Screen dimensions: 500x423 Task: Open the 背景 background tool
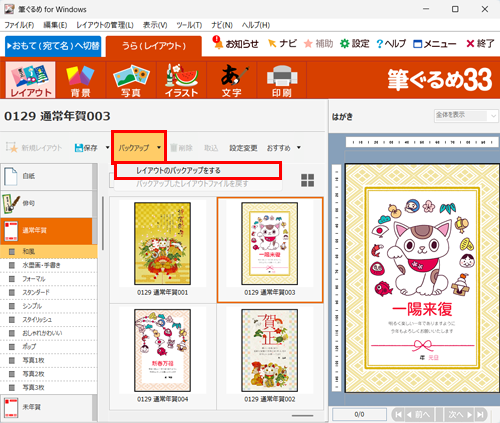80,80
